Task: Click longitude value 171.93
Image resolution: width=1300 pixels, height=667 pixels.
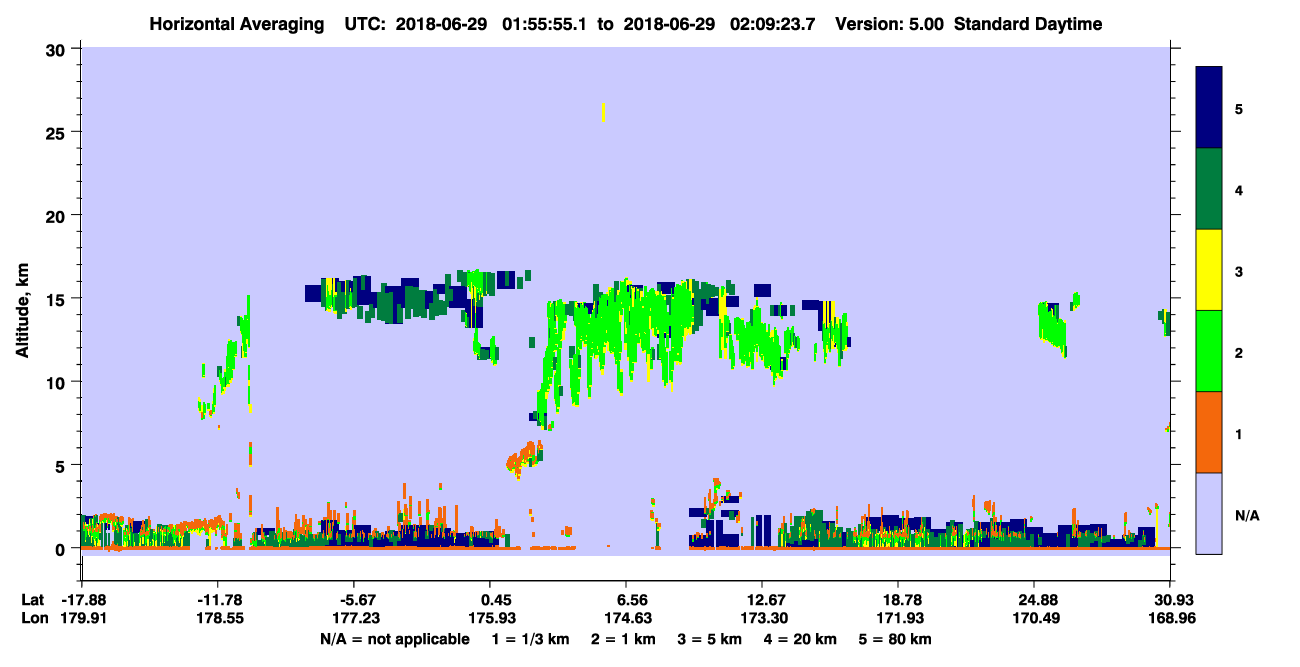Action: [x=898, y=619]
